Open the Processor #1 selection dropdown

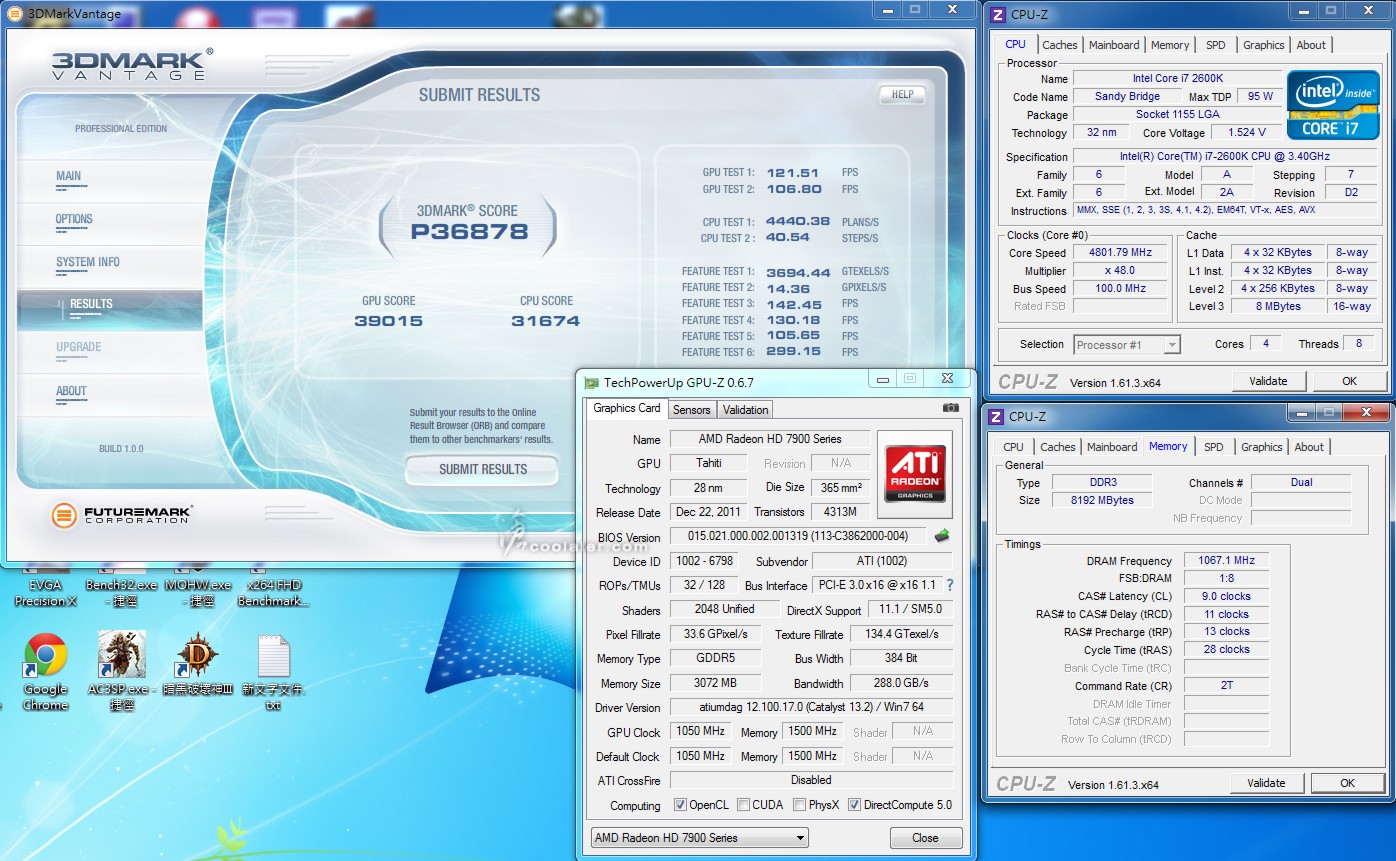point(1127,345)
